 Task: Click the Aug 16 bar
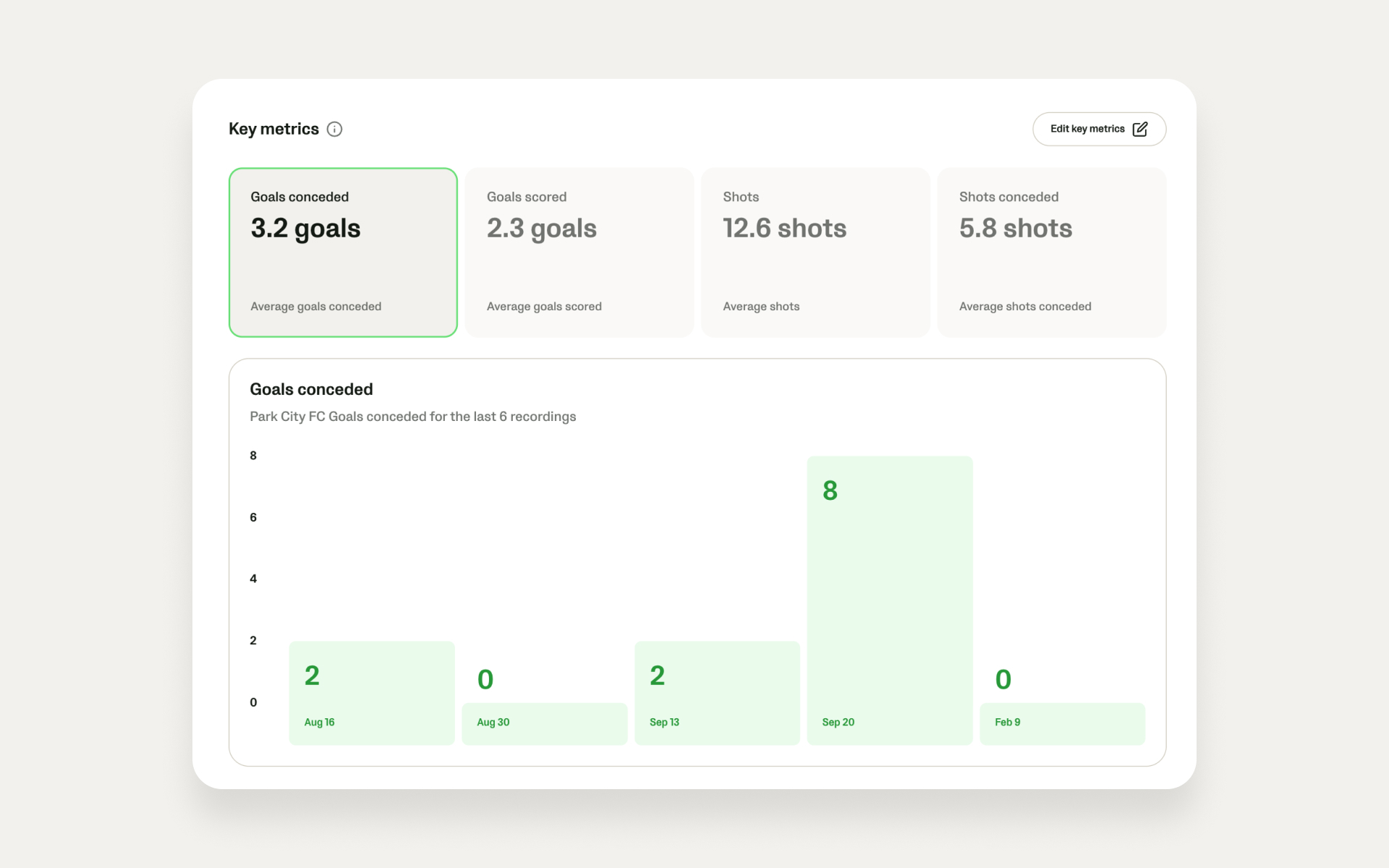[372, 692]
